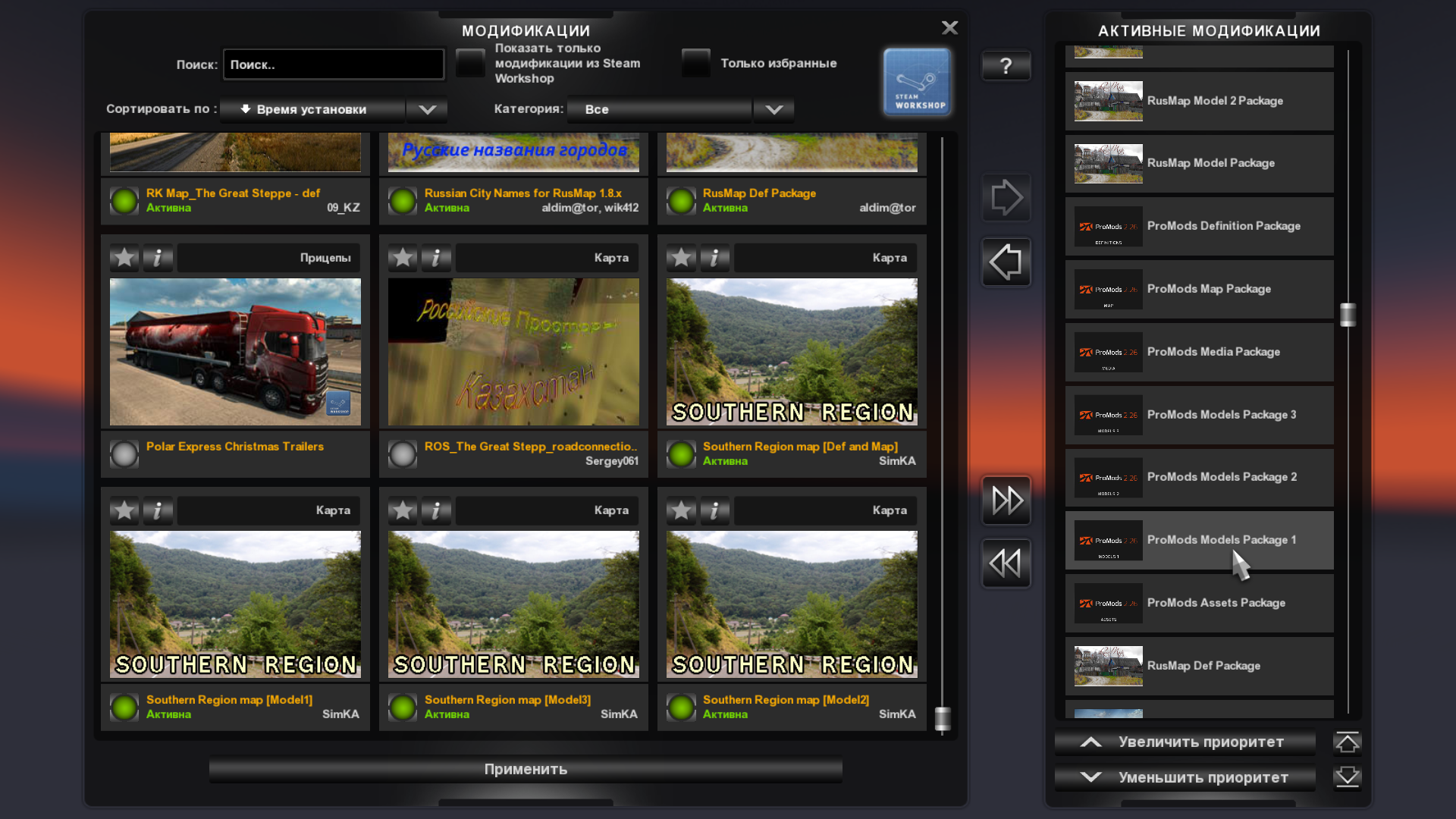Toggle Southern Region map [Model2] indicator

point(681,708)
